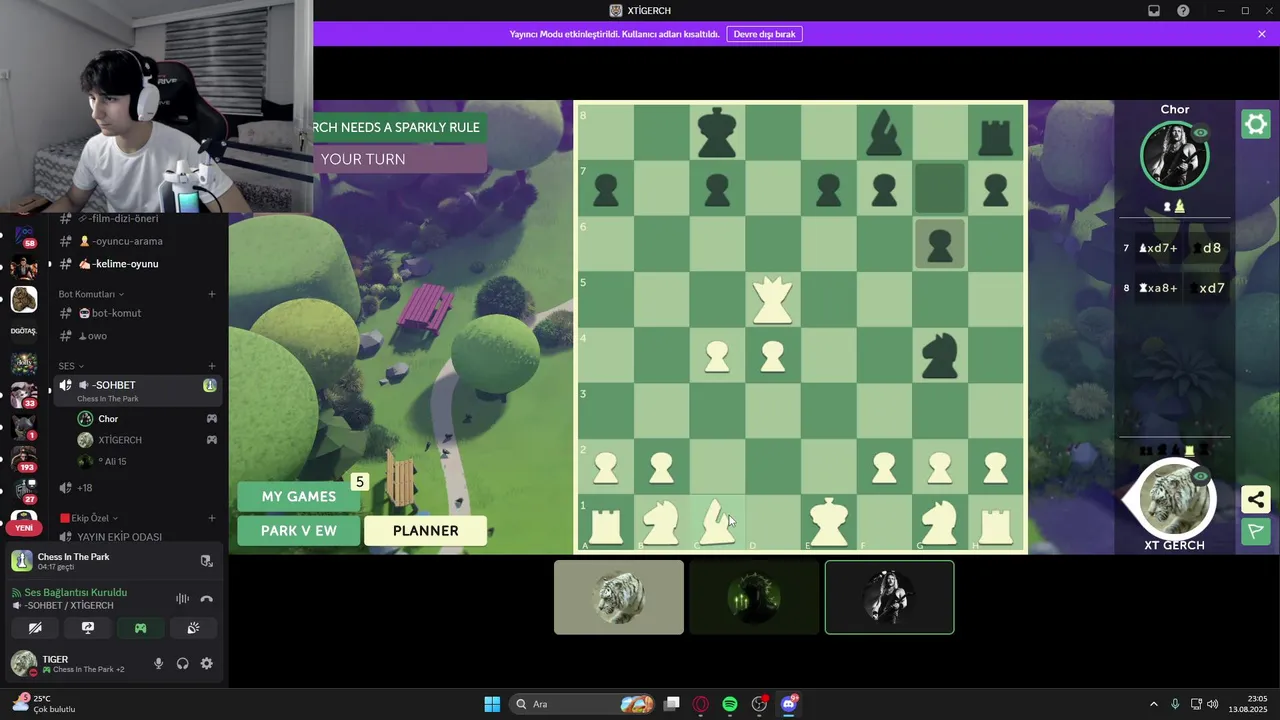Toggle the eye icon on XT GERCH's avatar
1280x720 pixels.
pos(1200,477)
